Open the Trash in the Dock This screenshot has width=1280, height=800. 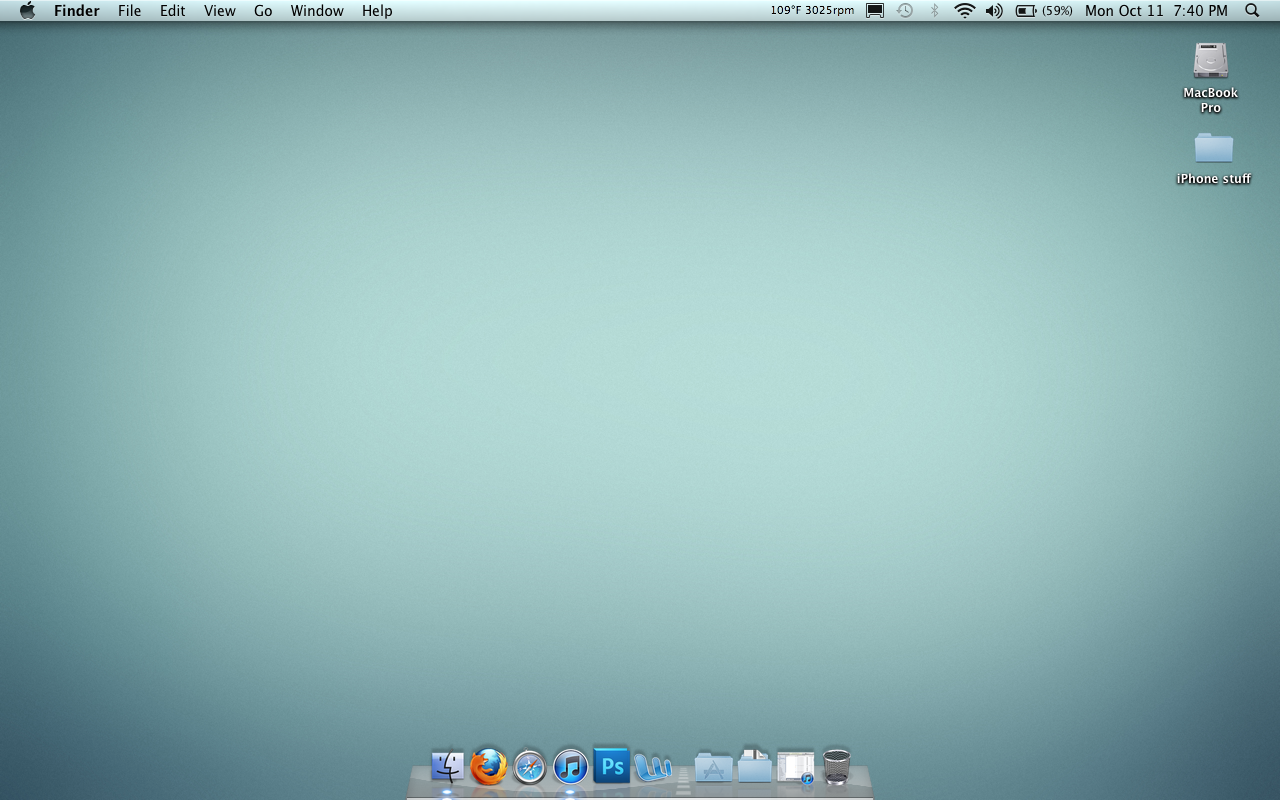tap(837, 767)
